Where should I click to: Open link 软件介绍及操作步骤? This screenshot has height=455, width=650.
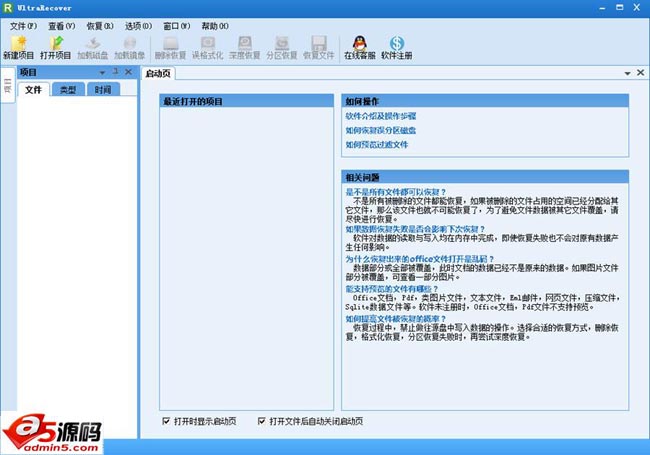click(381, 116)
